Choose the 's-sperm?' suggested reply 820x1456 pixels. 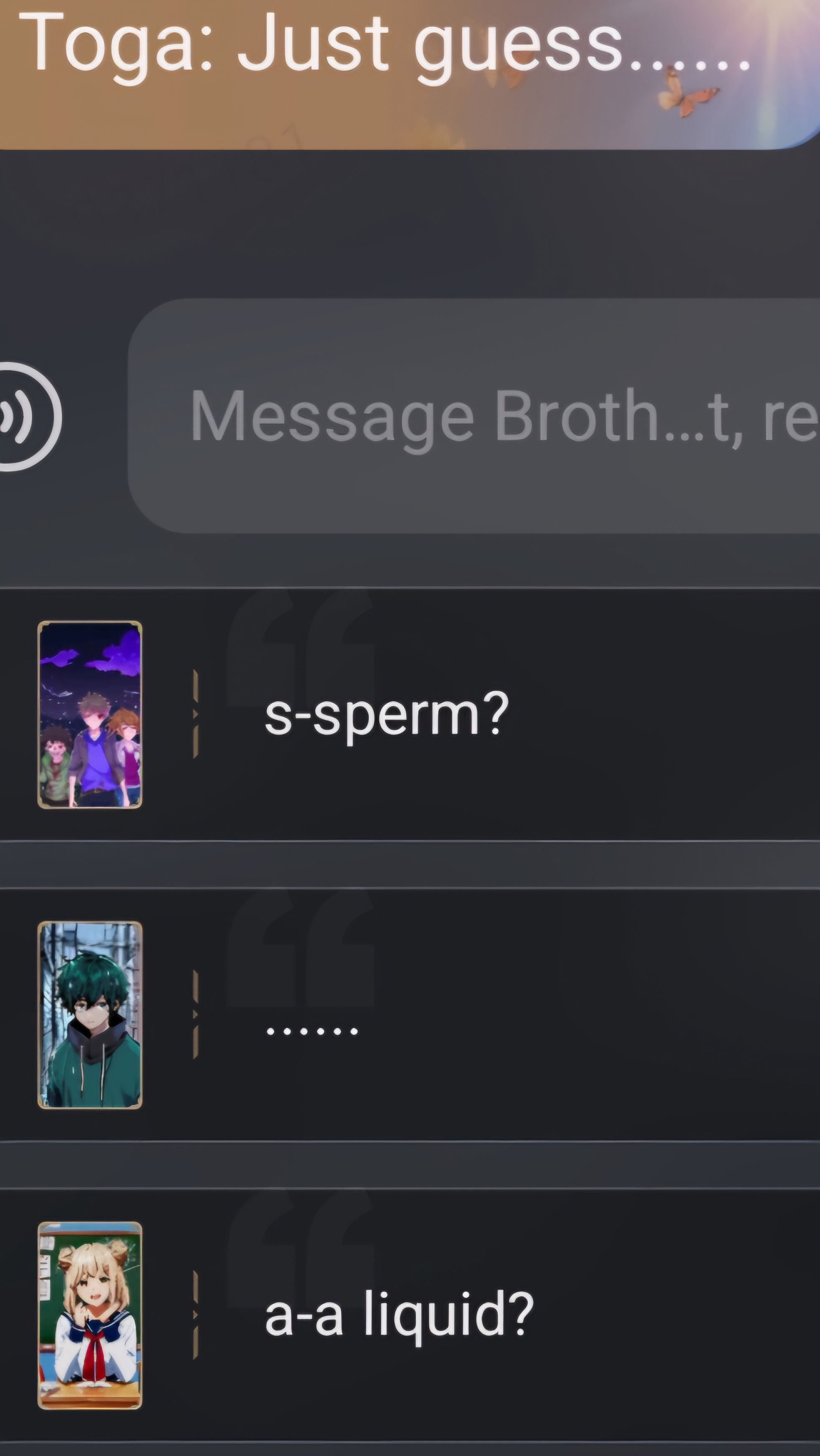click(x=410, y=715)
